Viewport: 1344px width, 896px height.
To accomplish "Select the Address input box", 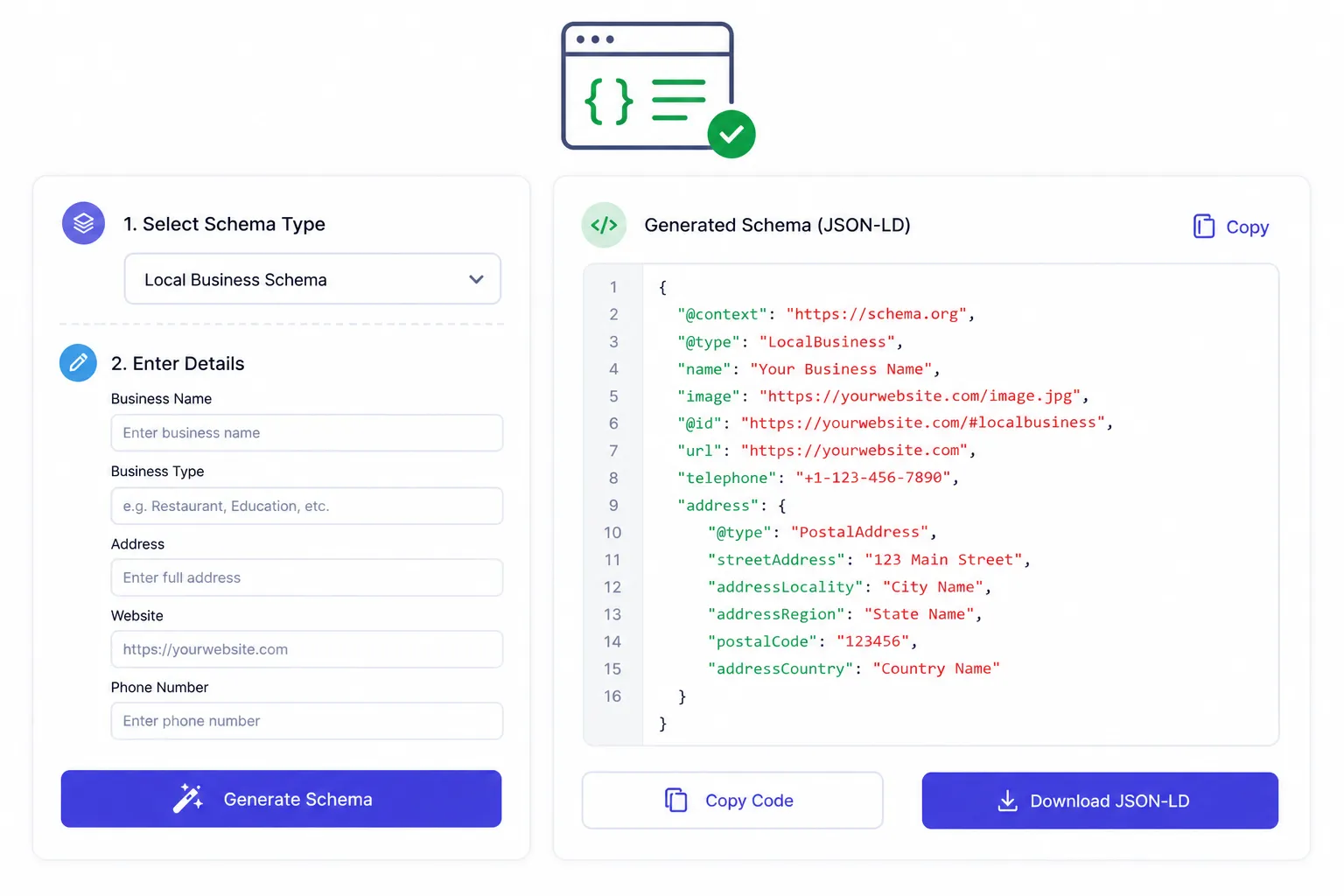I will 307,577.
